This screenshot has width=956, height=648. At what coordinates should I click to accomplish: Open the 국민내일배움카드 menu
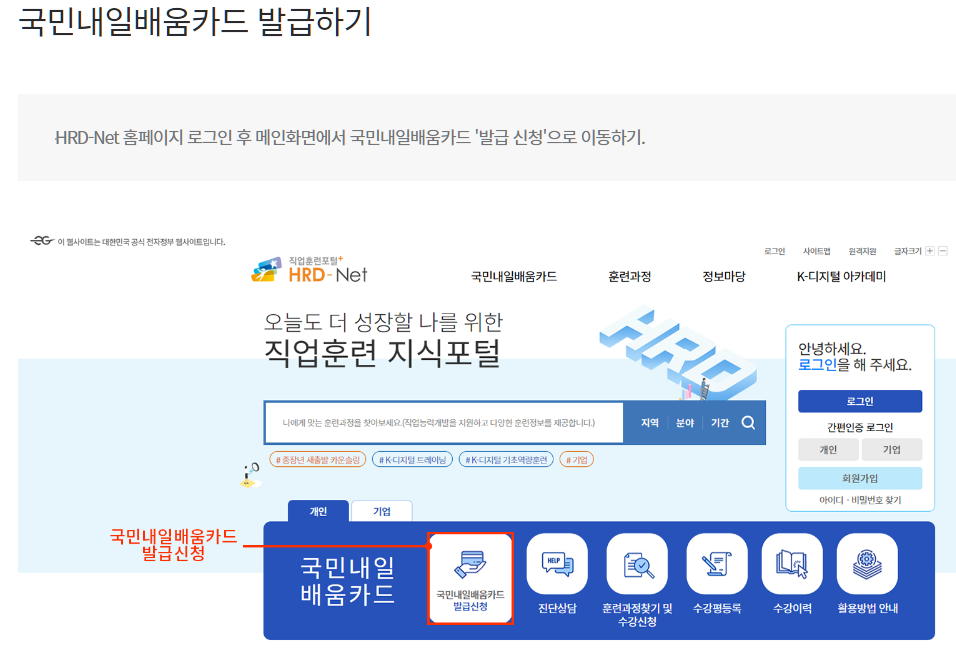[514, 277]
